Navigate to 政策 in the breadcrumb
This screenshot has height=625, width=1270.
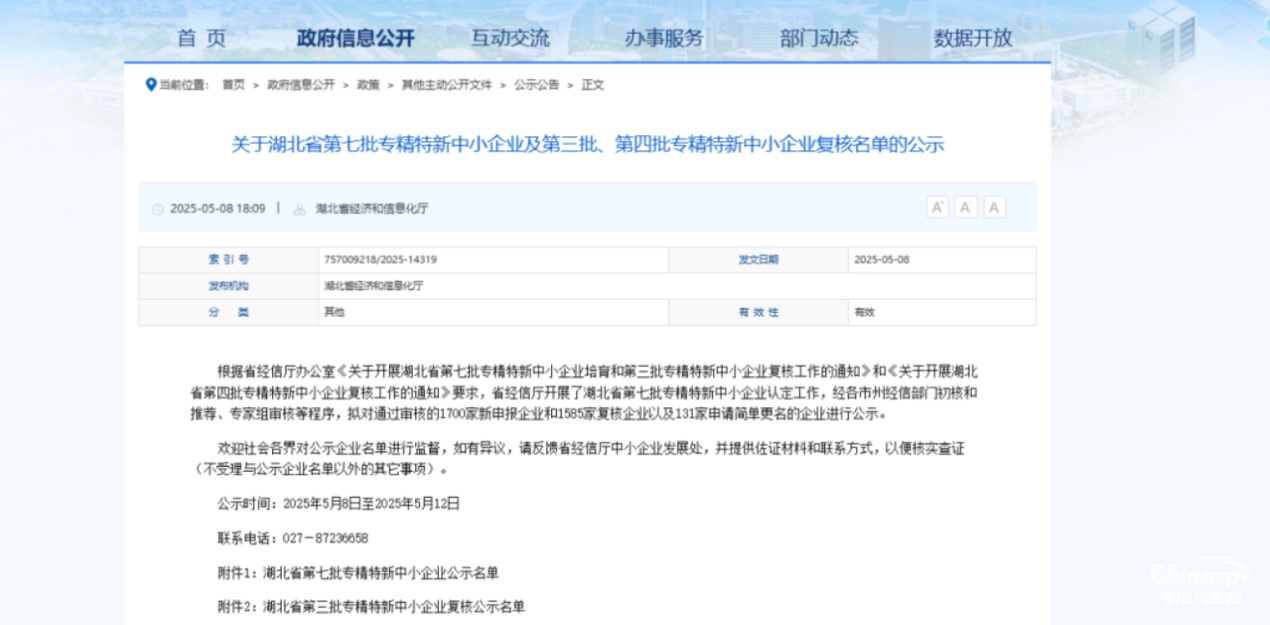(x=368, y=85)
